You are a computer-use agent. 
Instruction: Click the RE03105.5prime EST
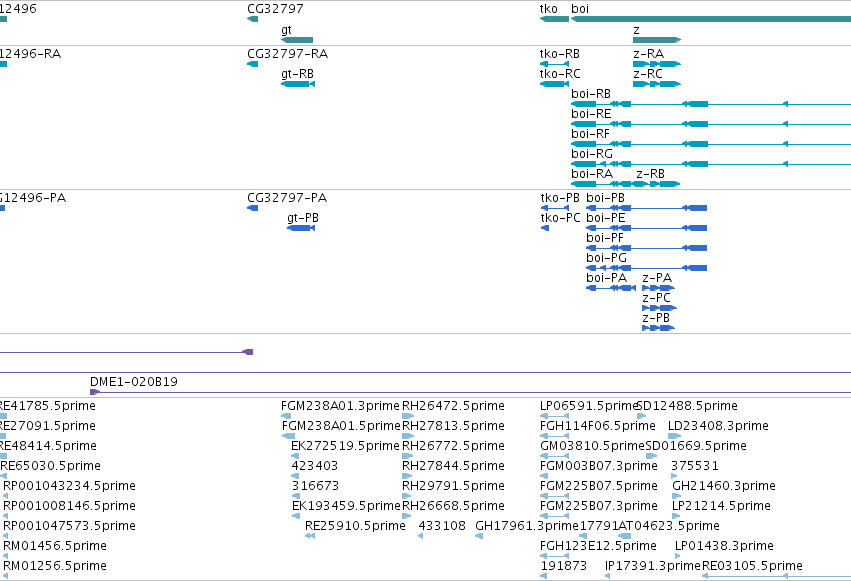click(777, 576)
